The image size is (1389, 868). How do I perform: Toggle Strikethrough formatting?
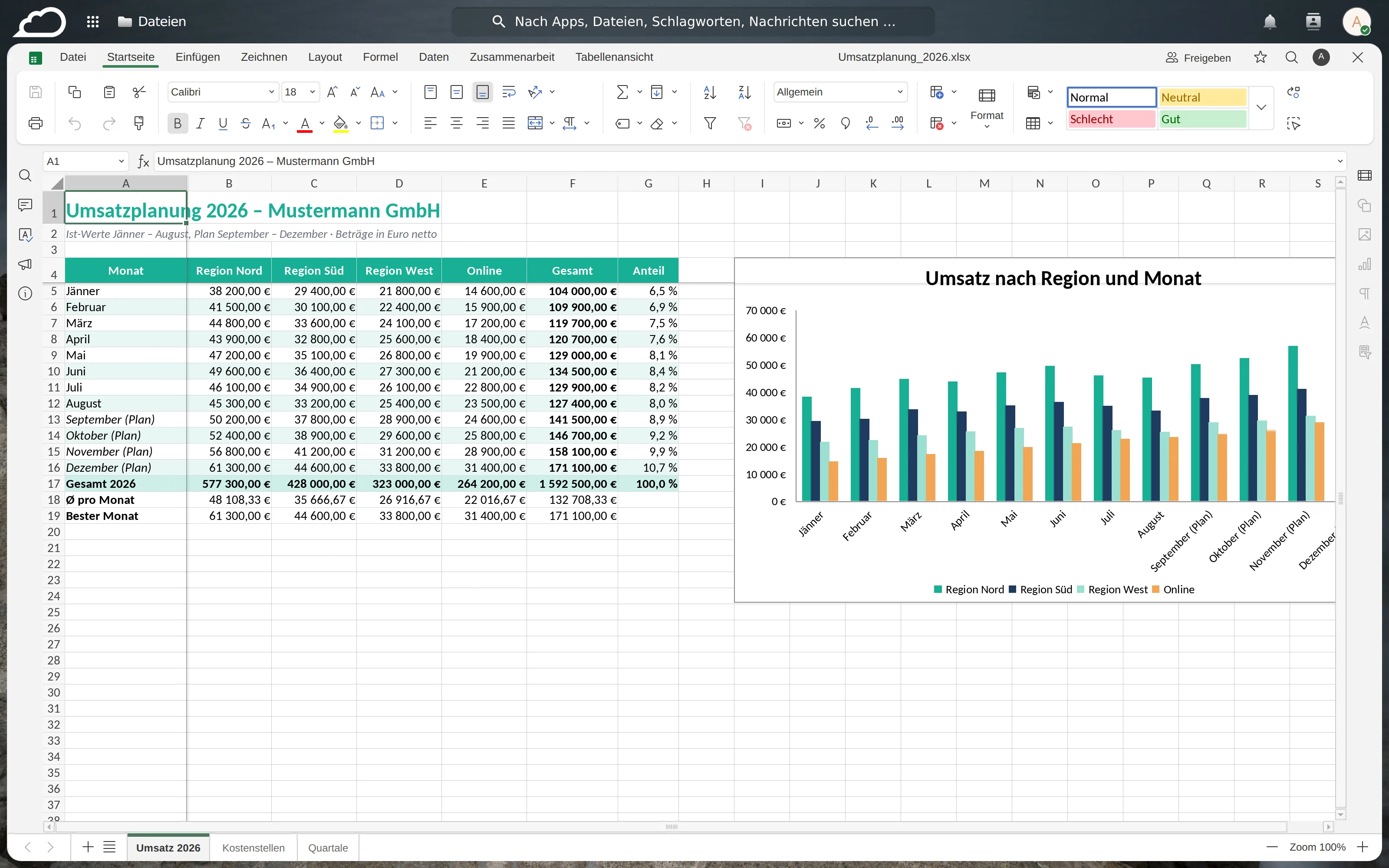click(246, 123)
